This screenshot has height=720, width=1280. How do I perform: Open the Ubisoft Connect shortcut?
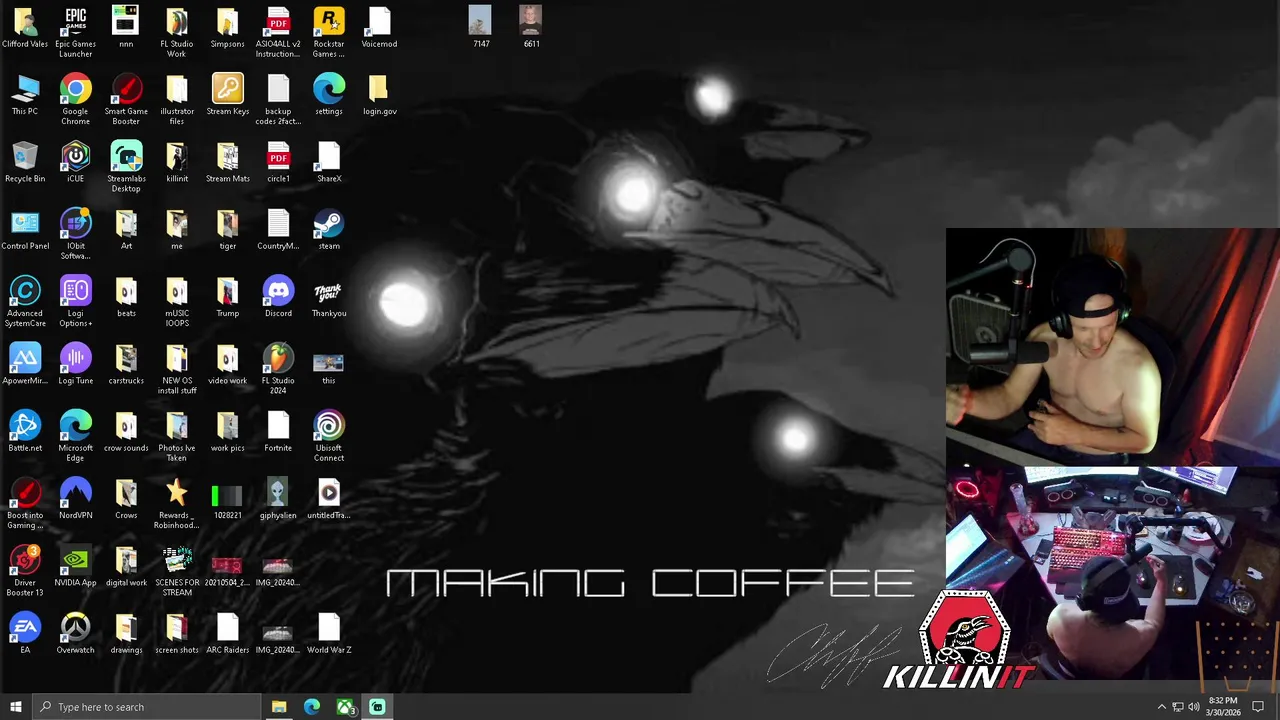(329, 435)
